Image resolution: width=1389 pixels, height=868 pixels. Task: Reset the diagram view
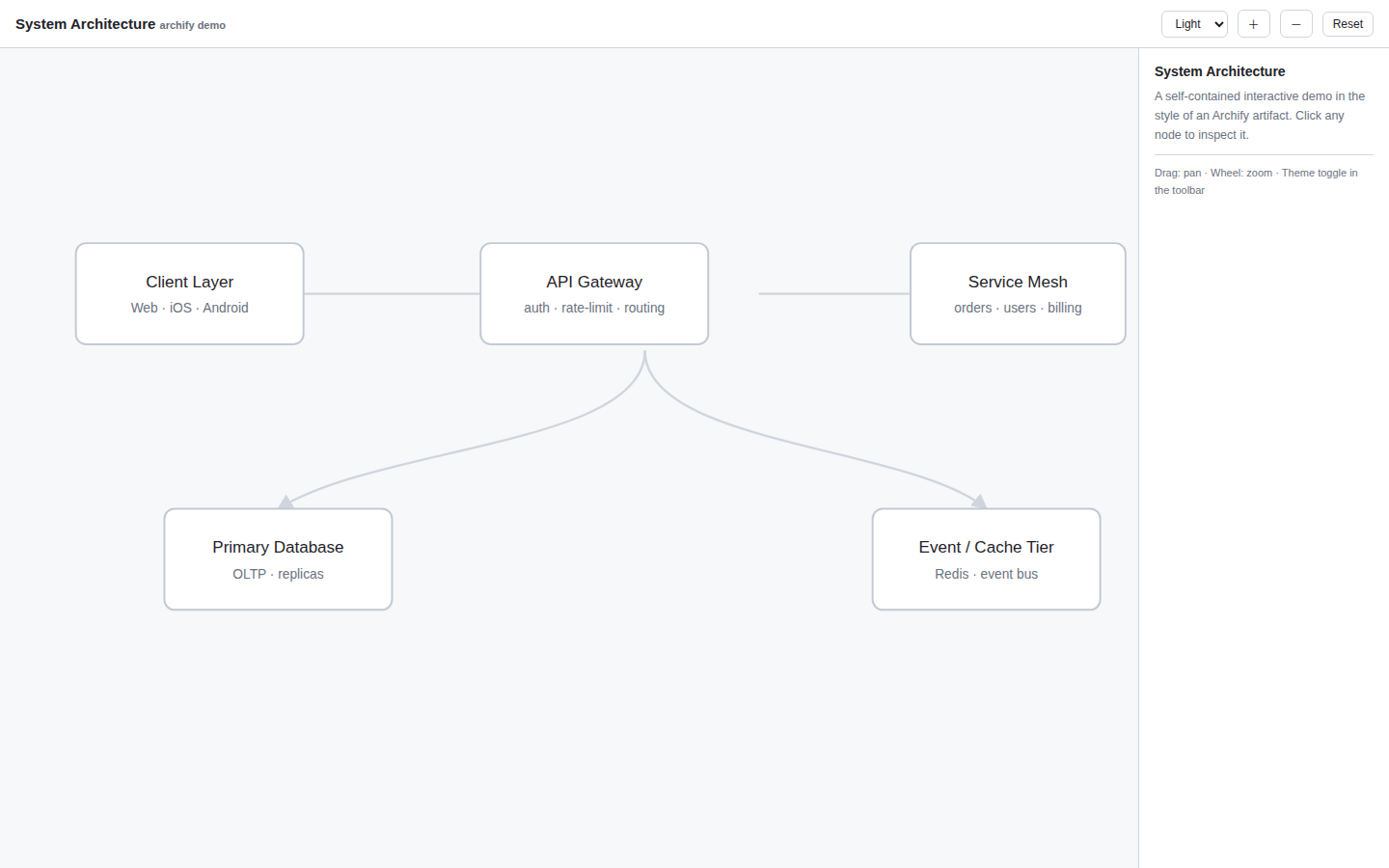1348,24
